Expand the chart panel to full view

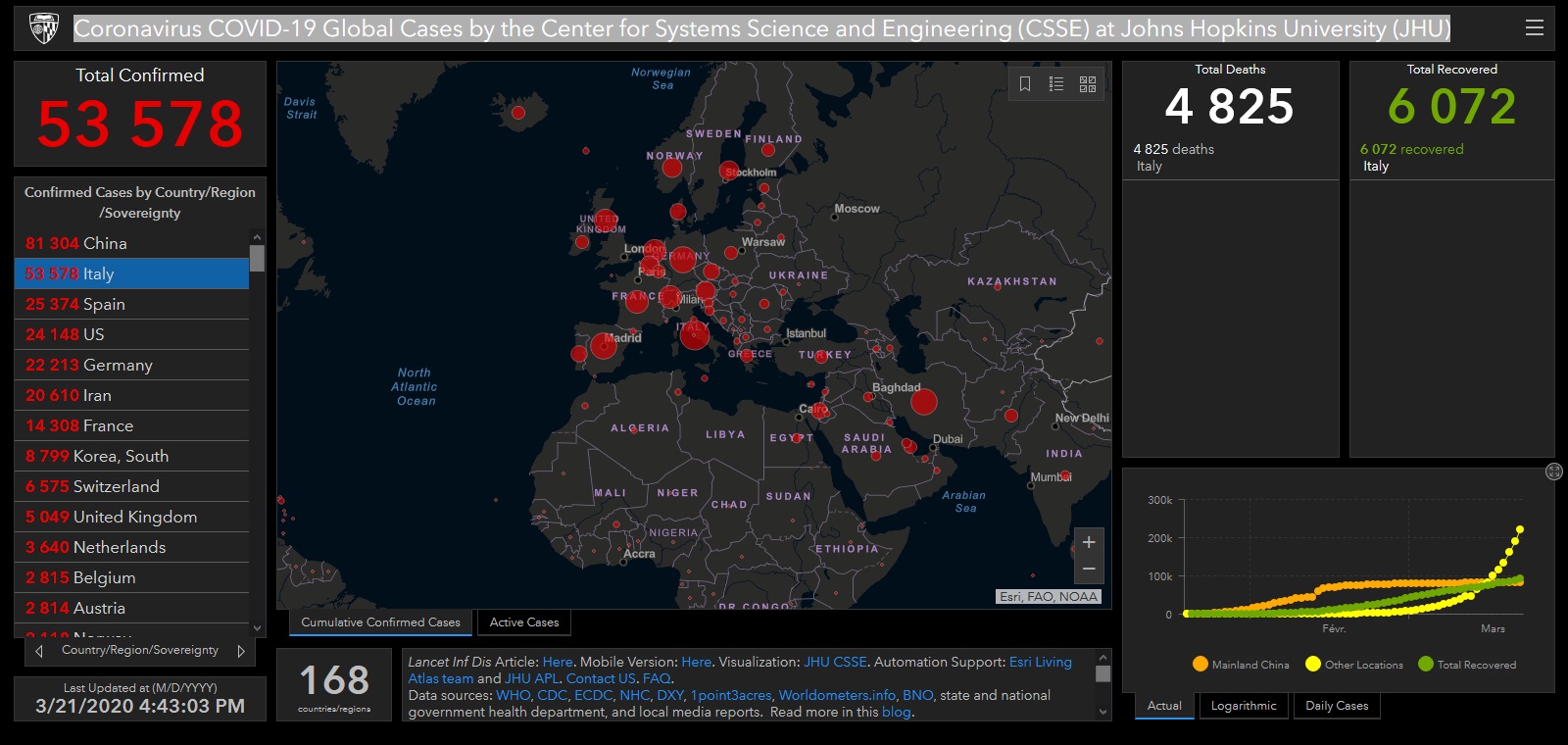[x=1554, y=472]
